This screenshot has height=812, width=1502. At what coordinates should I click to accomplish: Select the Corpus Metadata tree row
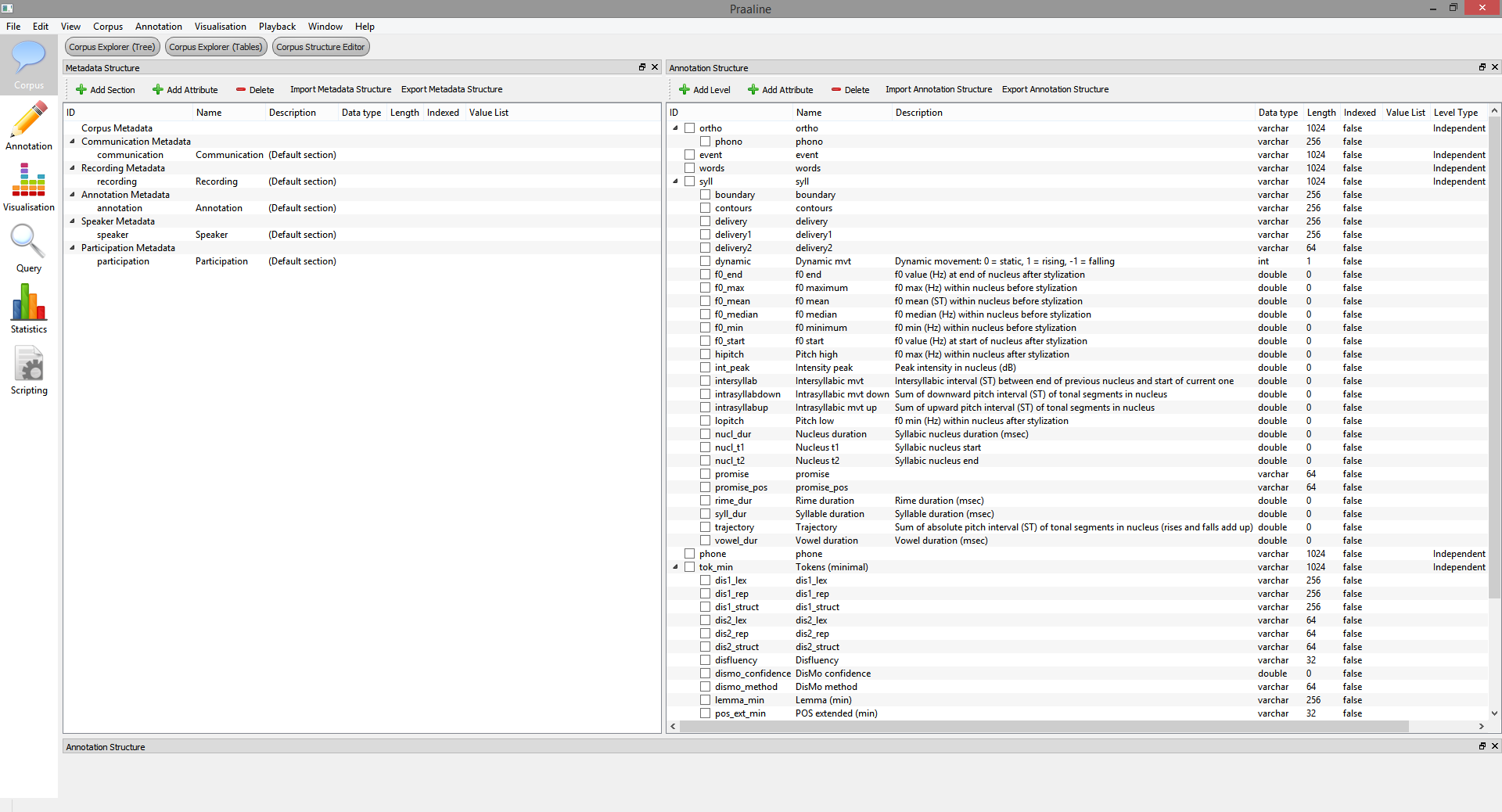(363, 128)
